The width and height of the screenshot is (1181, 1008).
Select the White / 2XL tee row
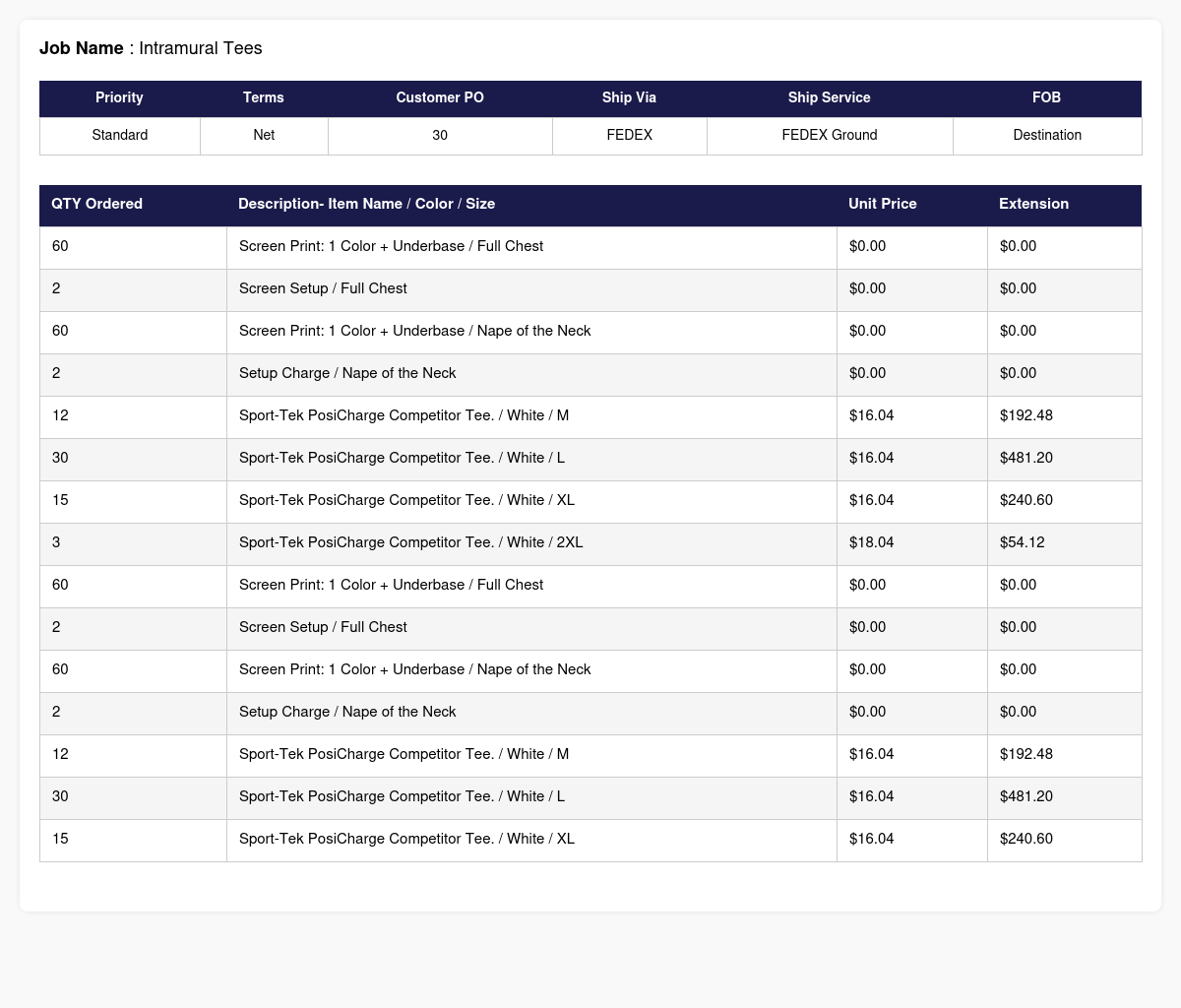(x=590, y=543)
